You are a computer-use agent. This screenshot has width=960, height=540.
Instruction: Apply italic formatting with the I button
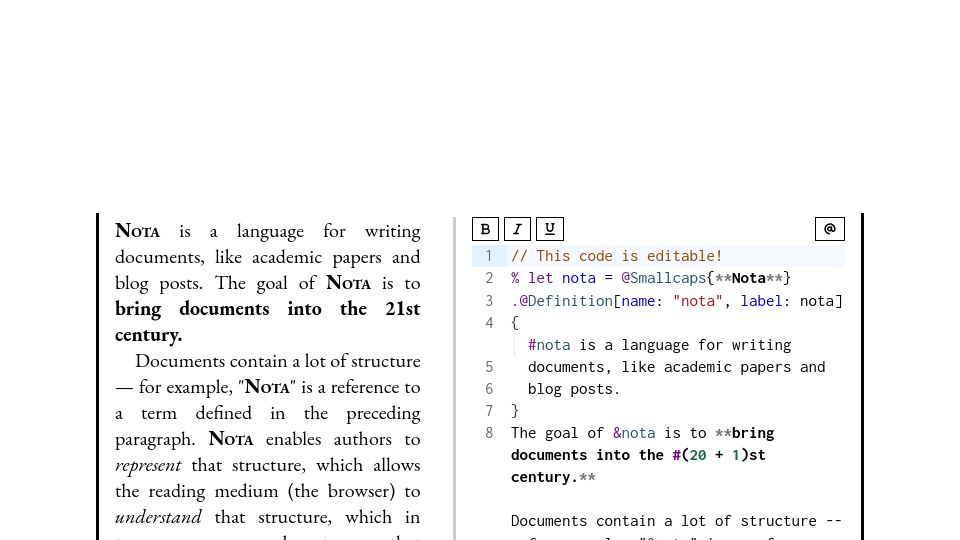click(517, 229)
